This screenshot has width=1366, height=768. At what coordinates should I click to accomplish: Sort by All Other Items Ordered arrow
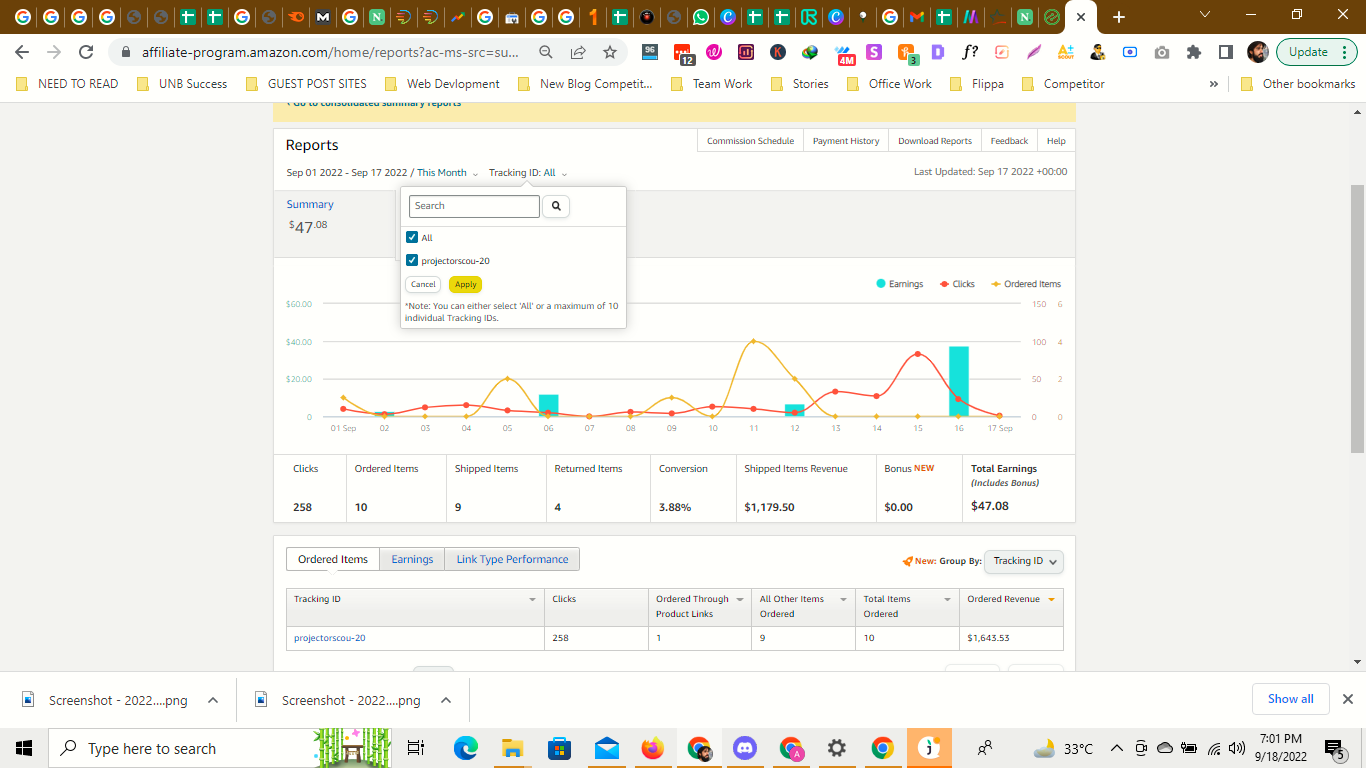[x=842, y=600]
